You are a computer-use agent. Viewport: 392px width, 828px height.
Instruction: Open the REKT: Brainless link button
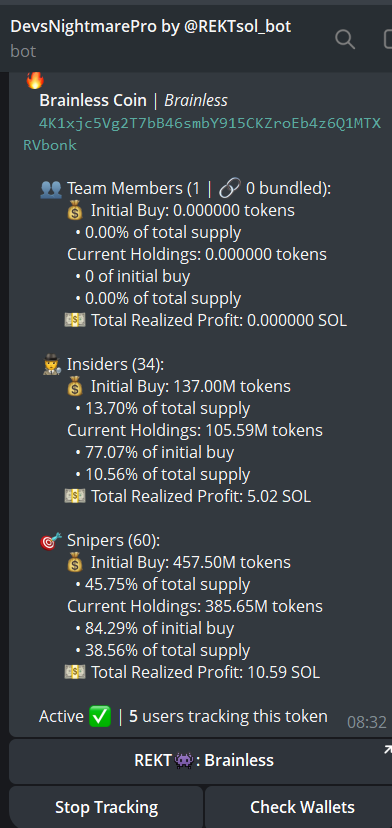201,761
